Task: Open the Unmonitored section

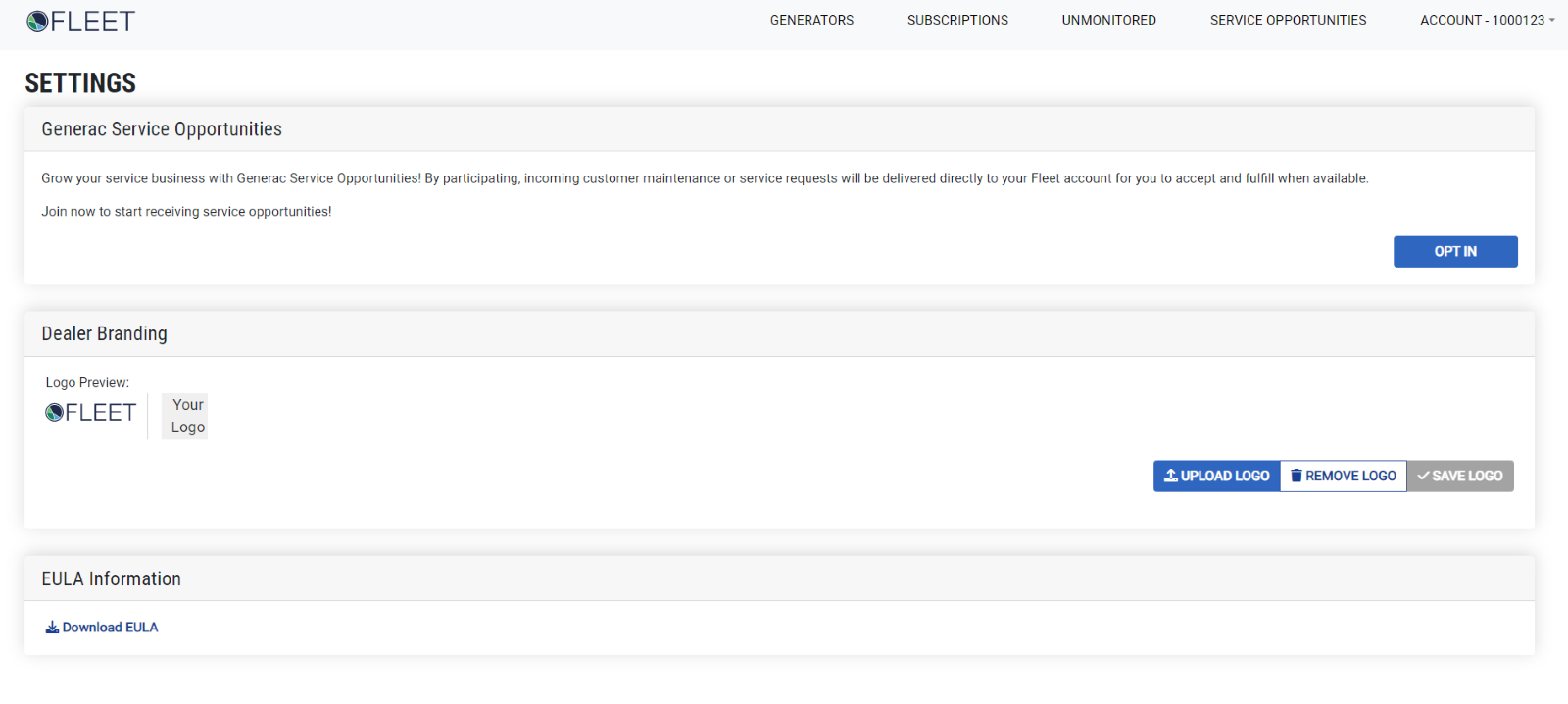Action: [1108, 20]
